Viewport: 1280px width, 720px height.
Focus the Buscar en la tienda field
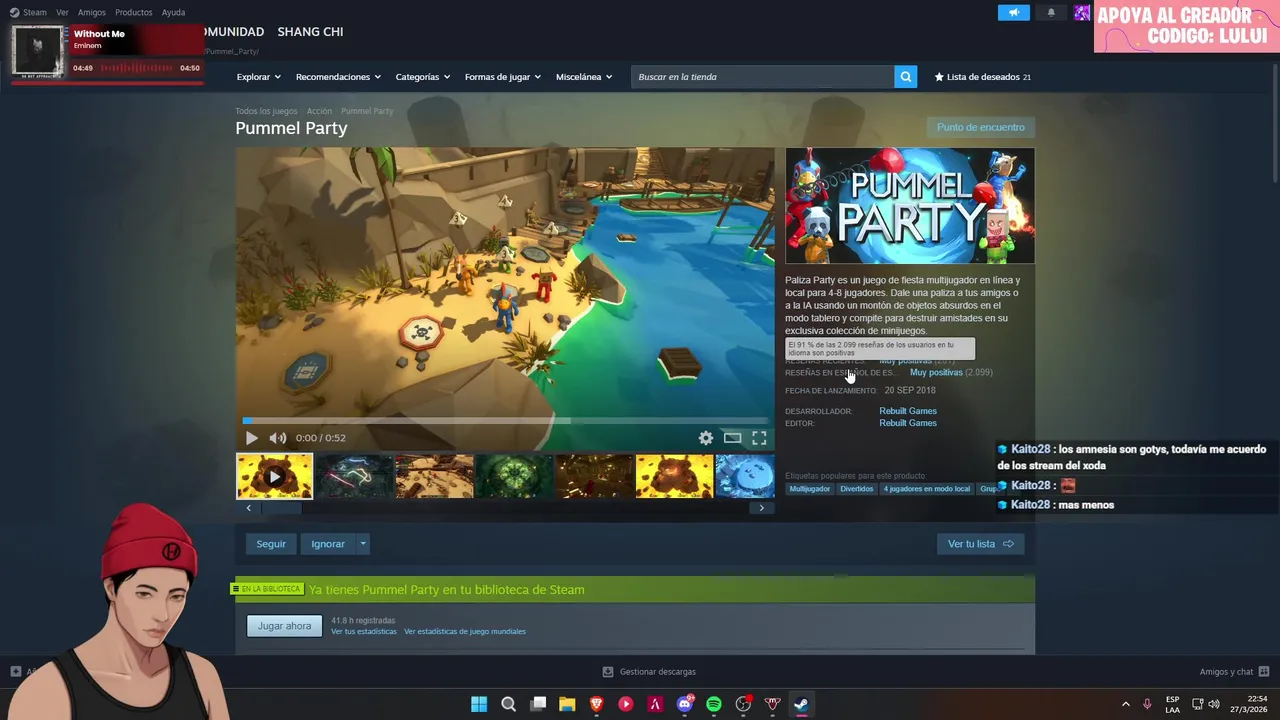(x=762, y=77)
